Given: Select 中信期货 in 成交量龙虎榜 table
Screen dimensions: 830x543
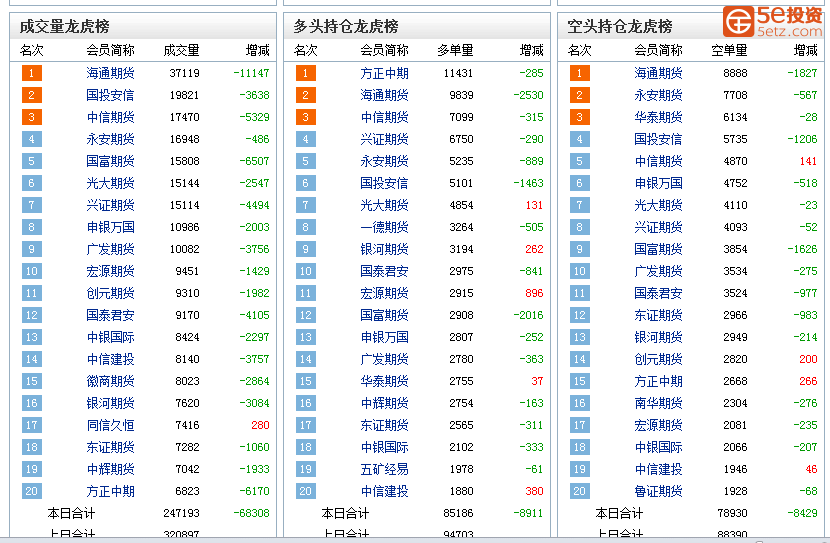Looking at the screenshot, I should click(110, 117).
